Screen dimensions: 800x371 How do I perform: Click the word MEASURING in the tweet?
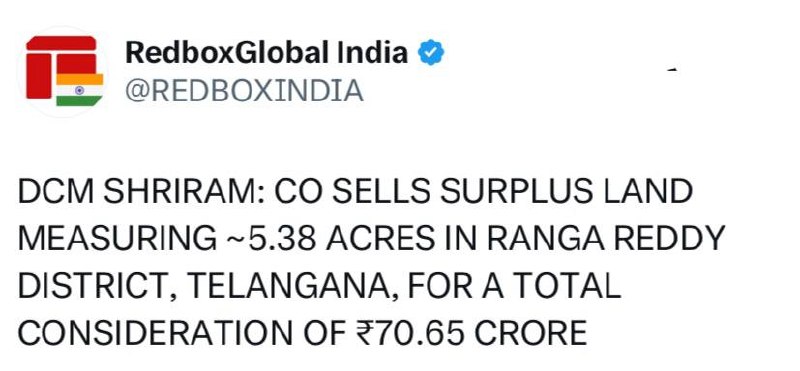point(117,239)
